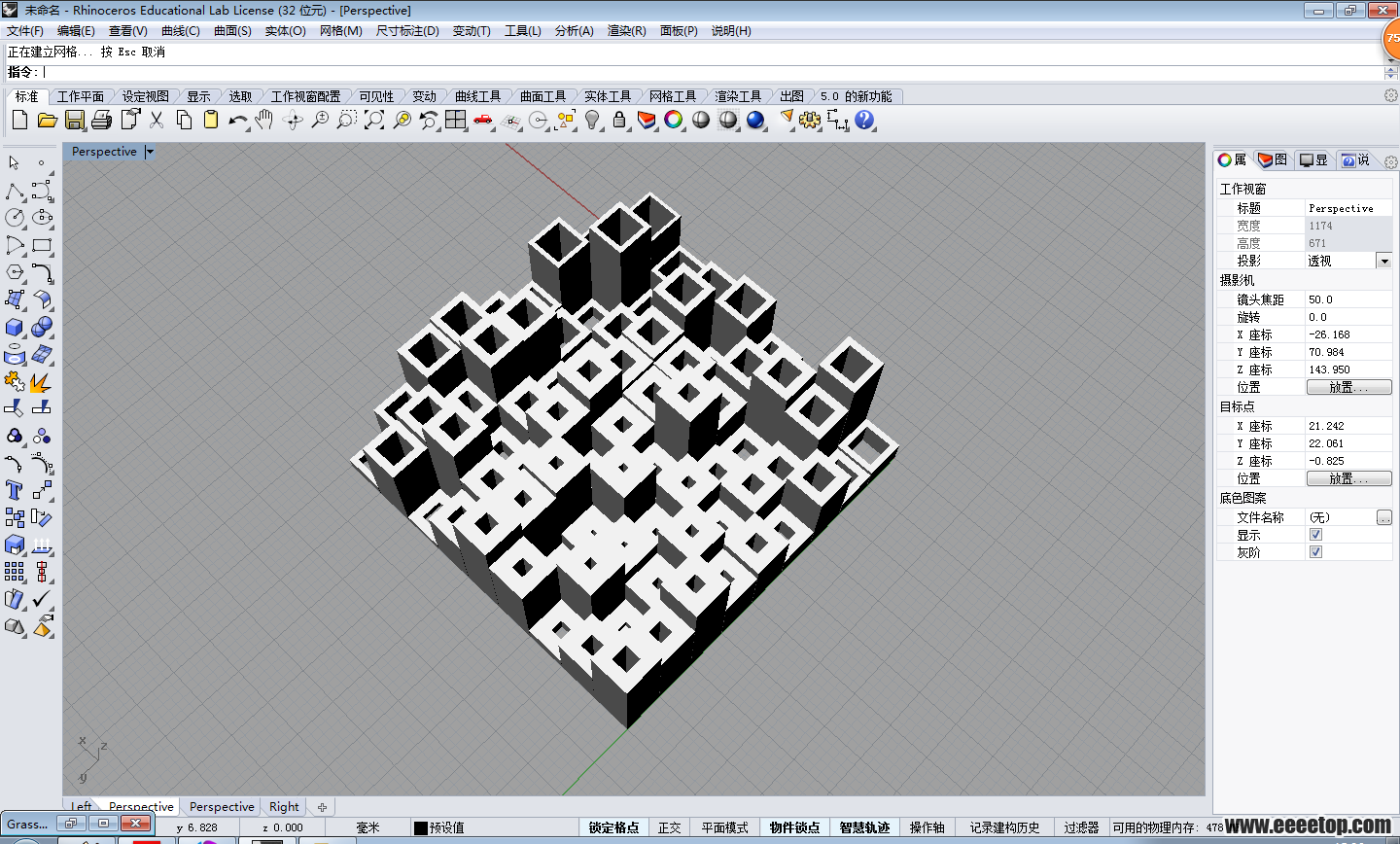Open Help with the question mark icon
The height and width of the screenshot is (844, 1400).
coord(864,120)
